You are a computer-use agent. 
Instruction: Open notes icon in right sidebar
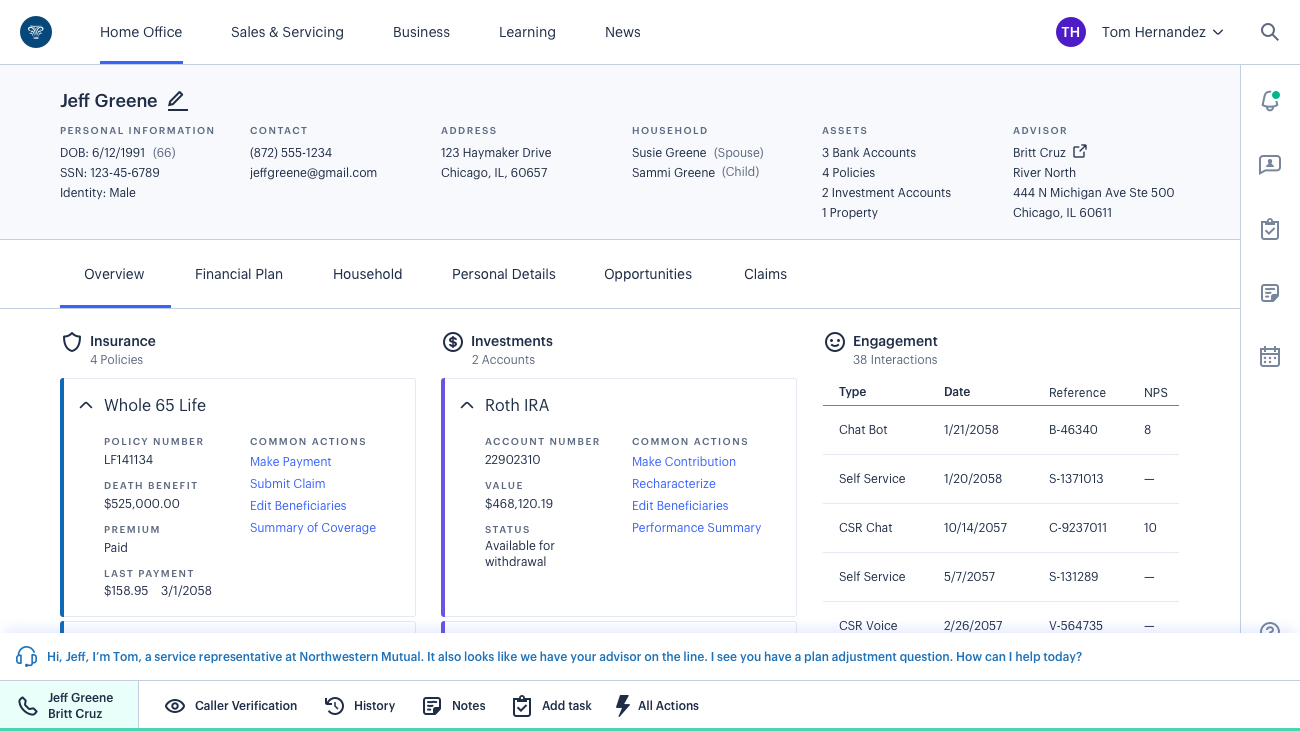point(1270,293)
